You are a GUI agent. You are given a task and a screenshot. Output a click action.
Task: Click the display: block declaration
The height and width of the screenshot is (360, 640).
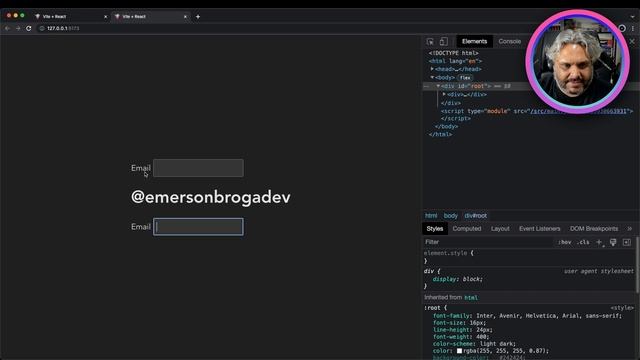coord(458,279)
